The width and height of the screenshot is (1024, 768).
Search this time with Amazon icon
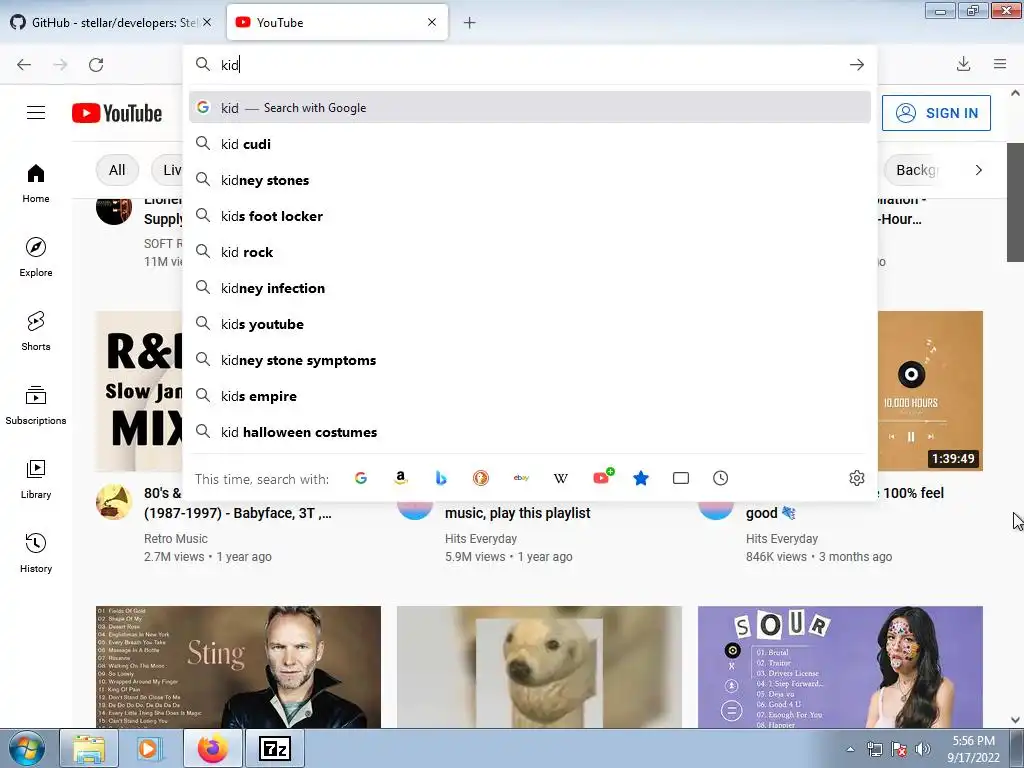401,478
